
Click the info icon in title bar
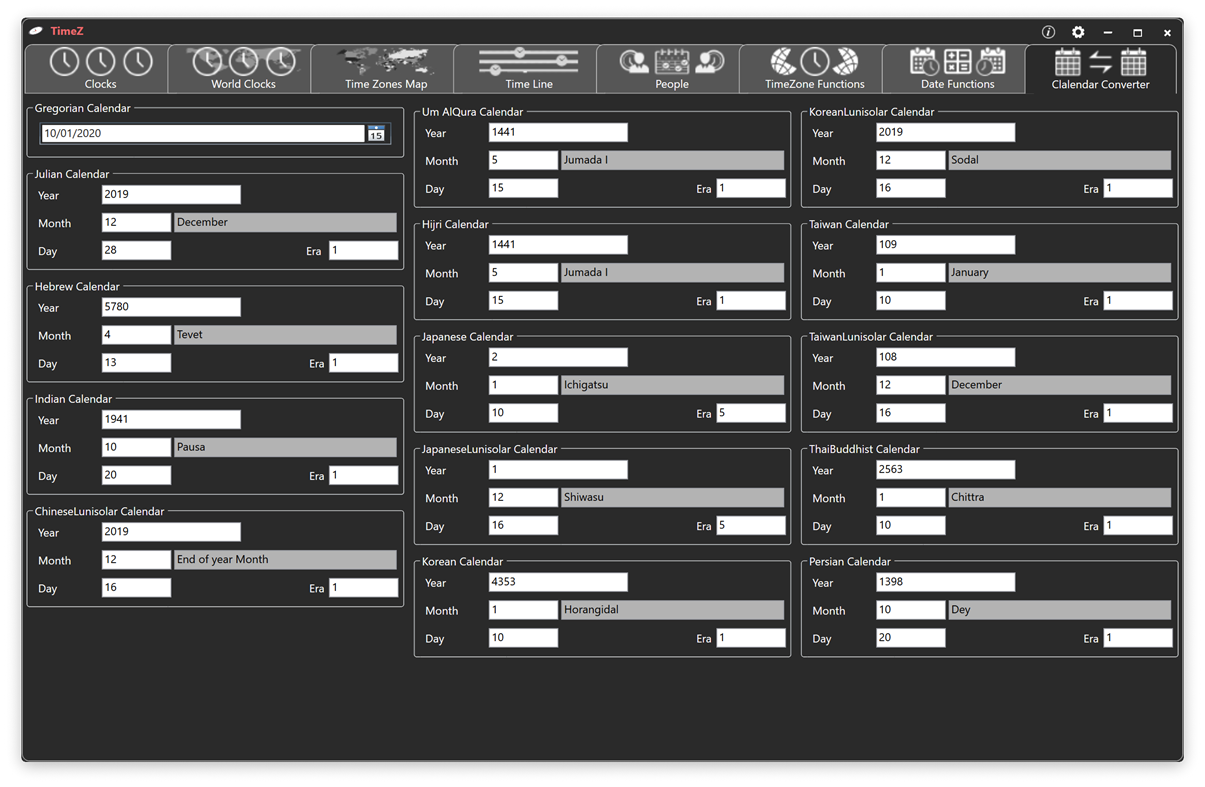[1048, 32]
